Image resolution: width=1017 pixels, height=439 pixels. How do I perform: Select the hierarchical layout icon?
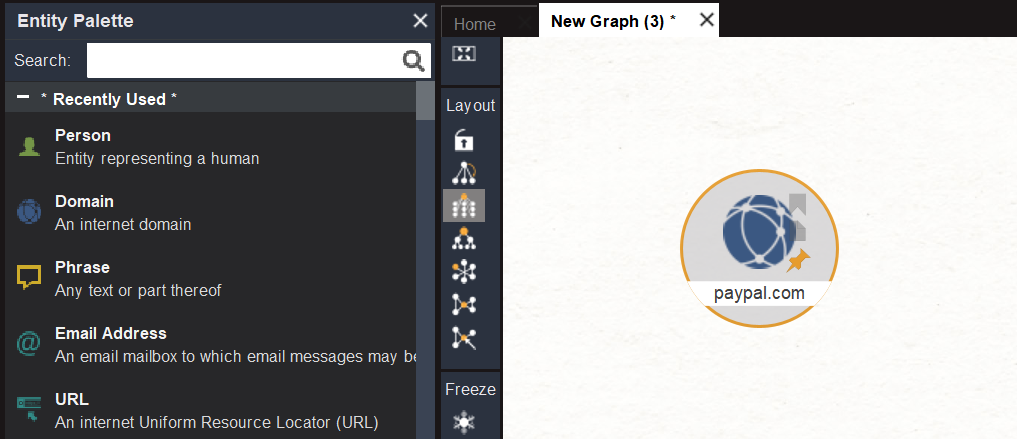[x=464, y=239]
